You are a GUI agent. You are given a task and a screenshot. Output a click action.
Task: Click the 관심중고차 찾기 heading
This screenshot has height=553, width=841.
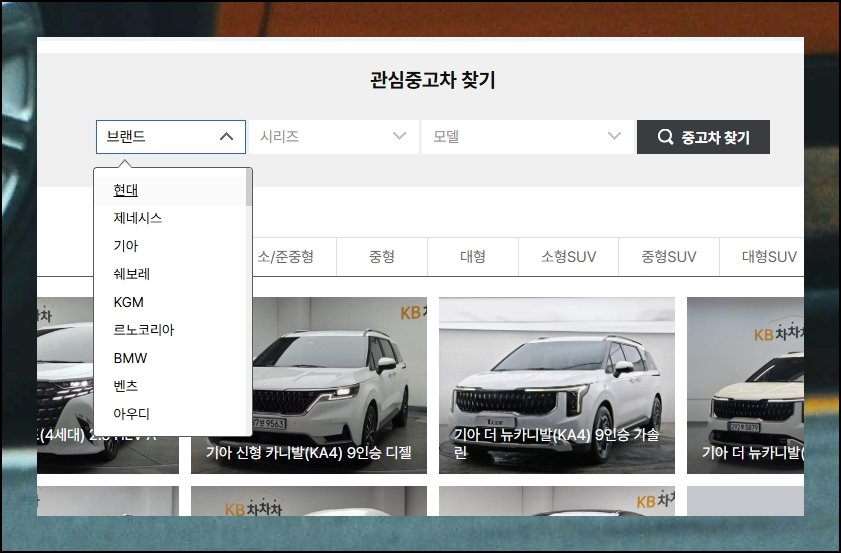pyautogui.click(x=432, y=80)
